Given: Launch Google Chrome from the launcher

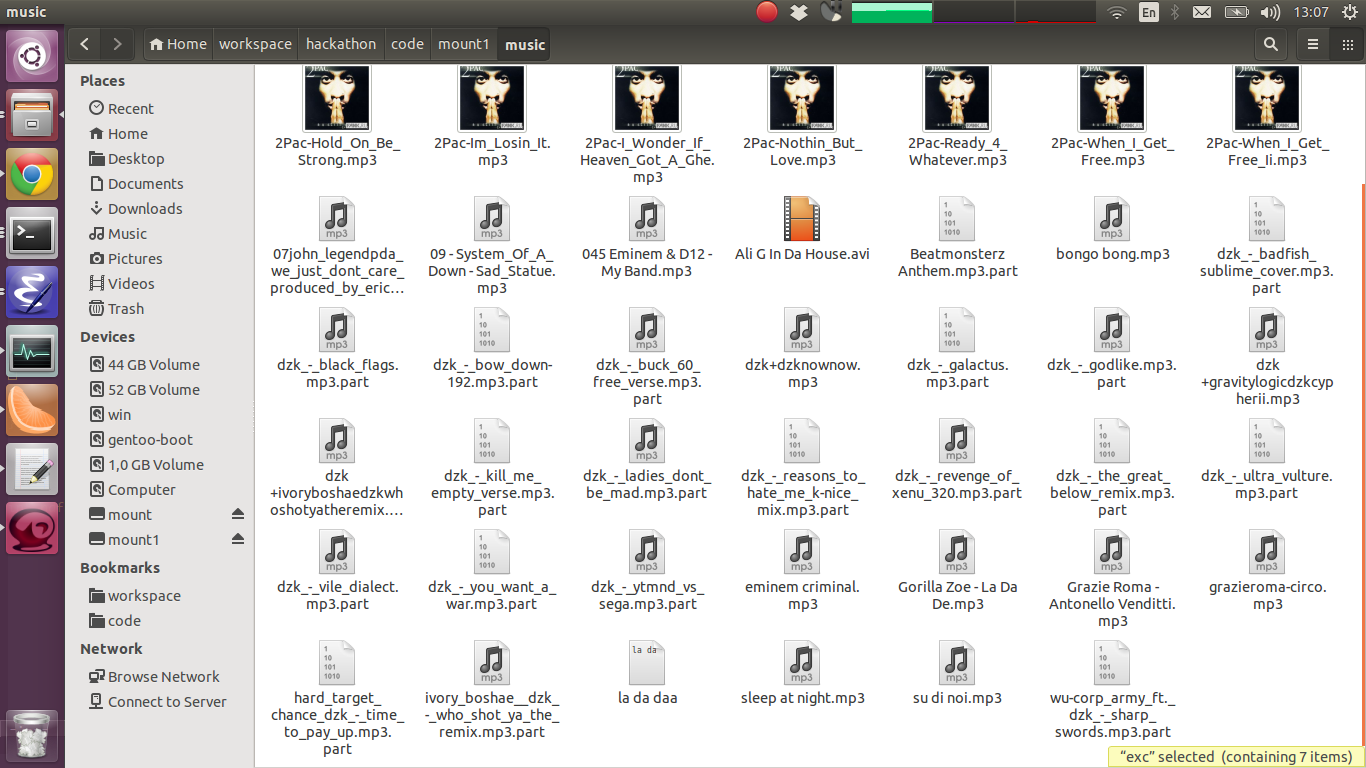Looking at the screenshot, I should coord(32,175).
